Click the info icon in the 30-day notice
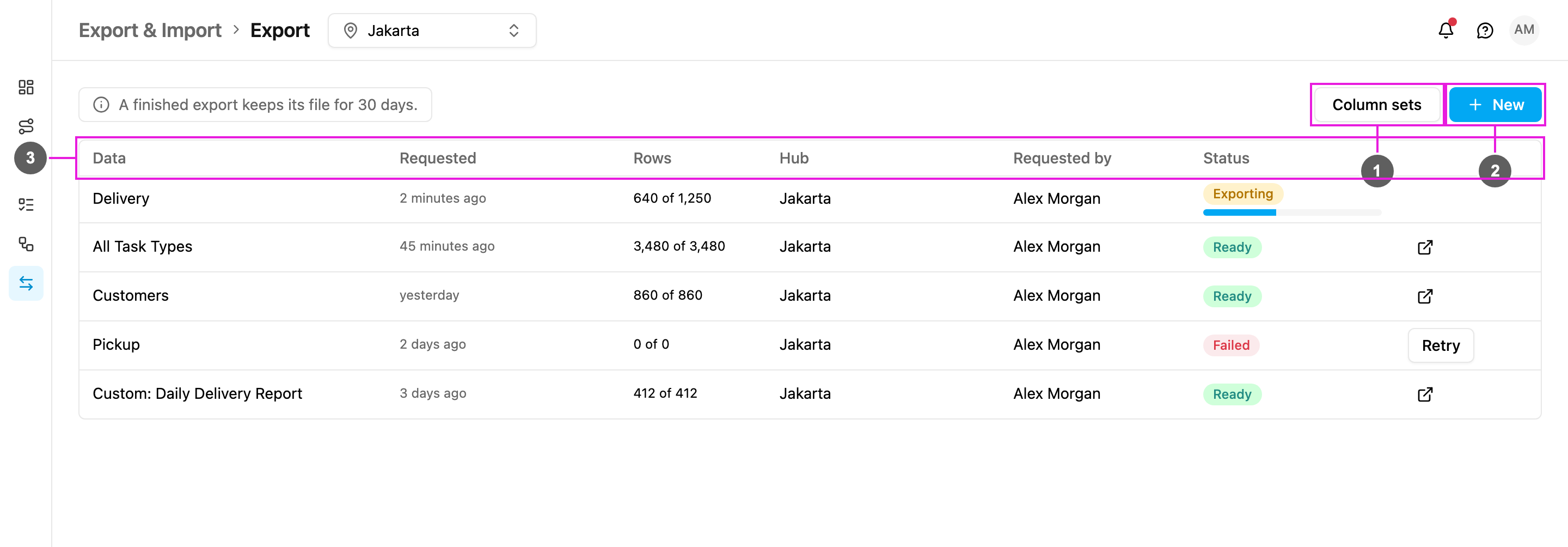 (x=101, y=105)
